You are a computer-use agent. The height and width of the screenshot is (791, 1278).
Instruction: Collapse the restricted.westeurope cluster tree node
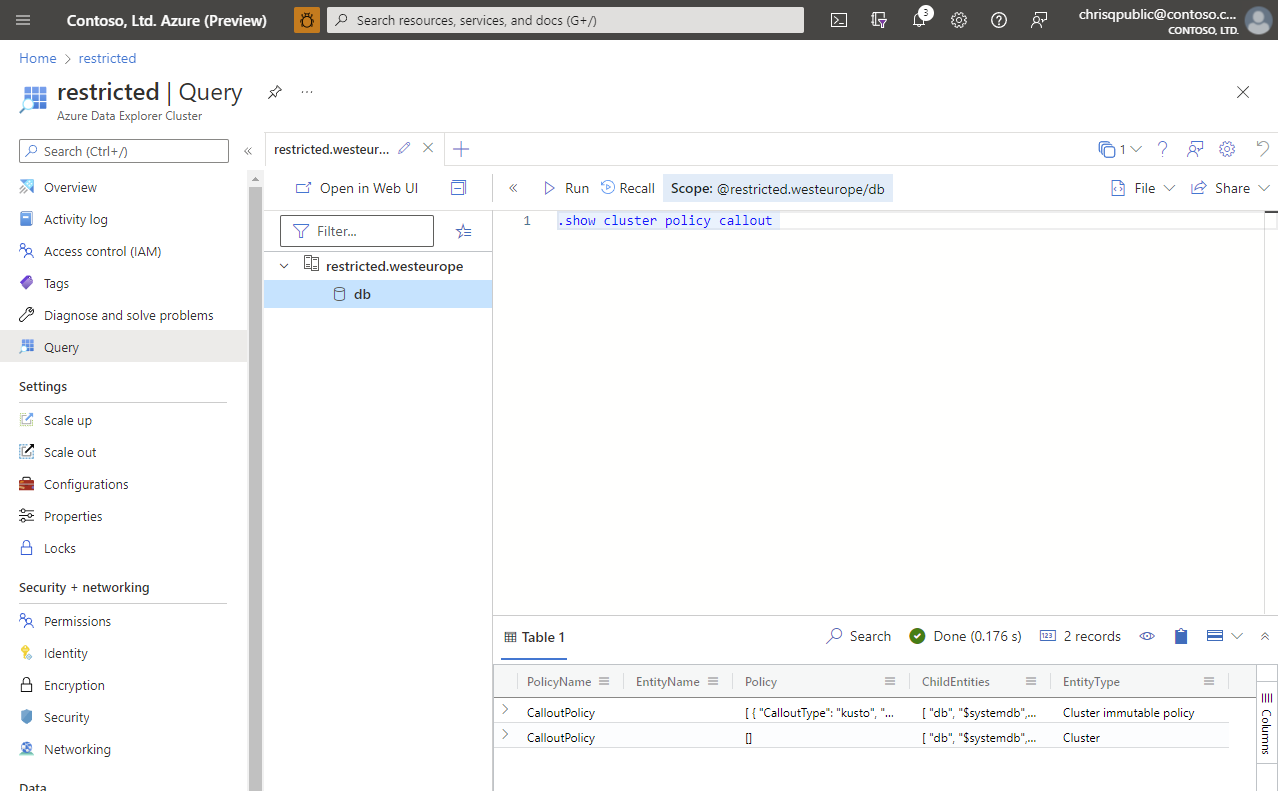pyautogui.click(x=285, y=266)
